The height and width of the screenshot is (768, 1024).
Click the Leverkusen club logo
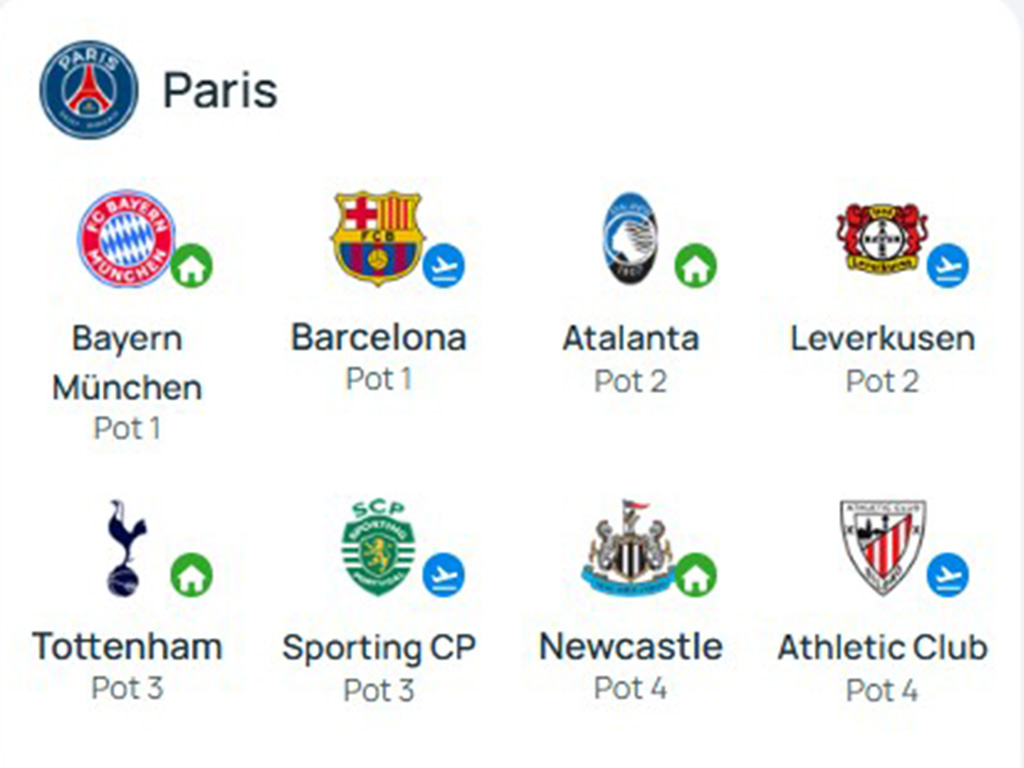click(x=882, y=237)
